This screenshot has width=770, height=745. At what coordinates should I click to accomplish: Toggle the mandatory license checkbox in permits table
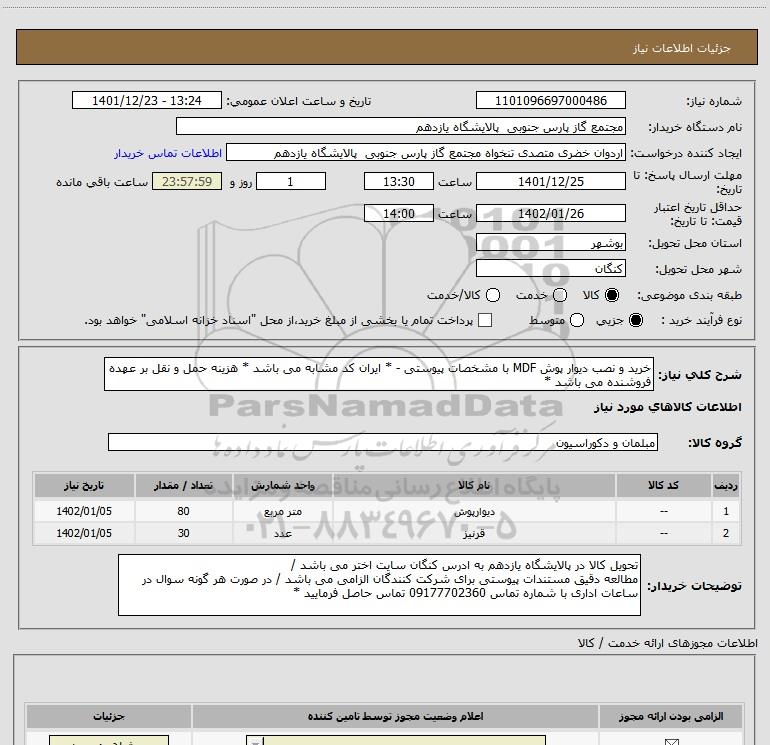(x=671, y=742)
